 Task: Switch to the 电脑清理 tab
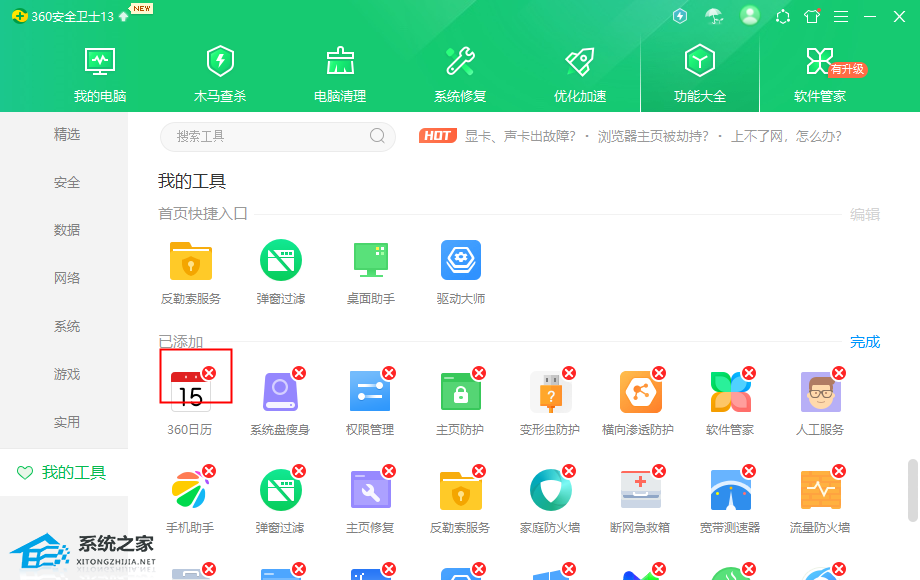click(x=340, y=74)
